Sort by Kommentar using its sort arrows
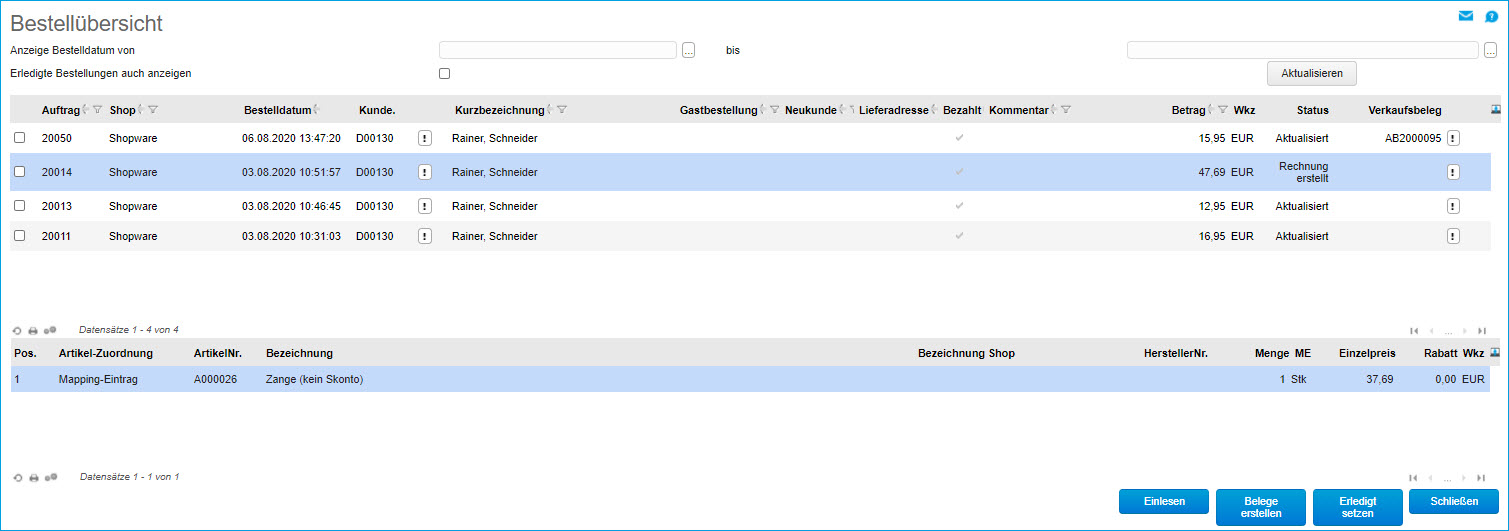1509x531 pixels. tap(1054, 110)
